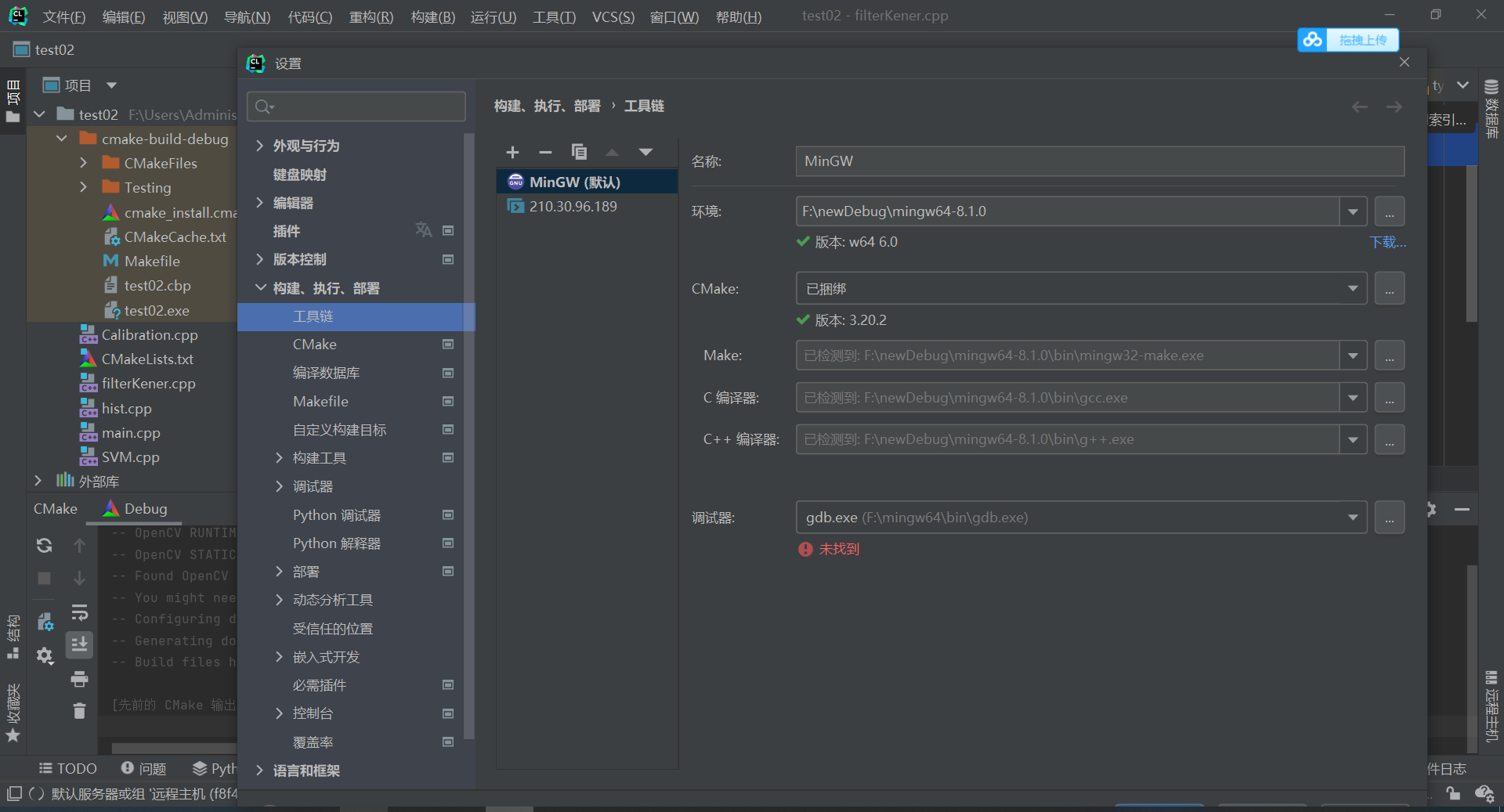Duplicate the MinGW toolchain using copy icon
The width and height of the screenshot is (1504, 812).
579,152
